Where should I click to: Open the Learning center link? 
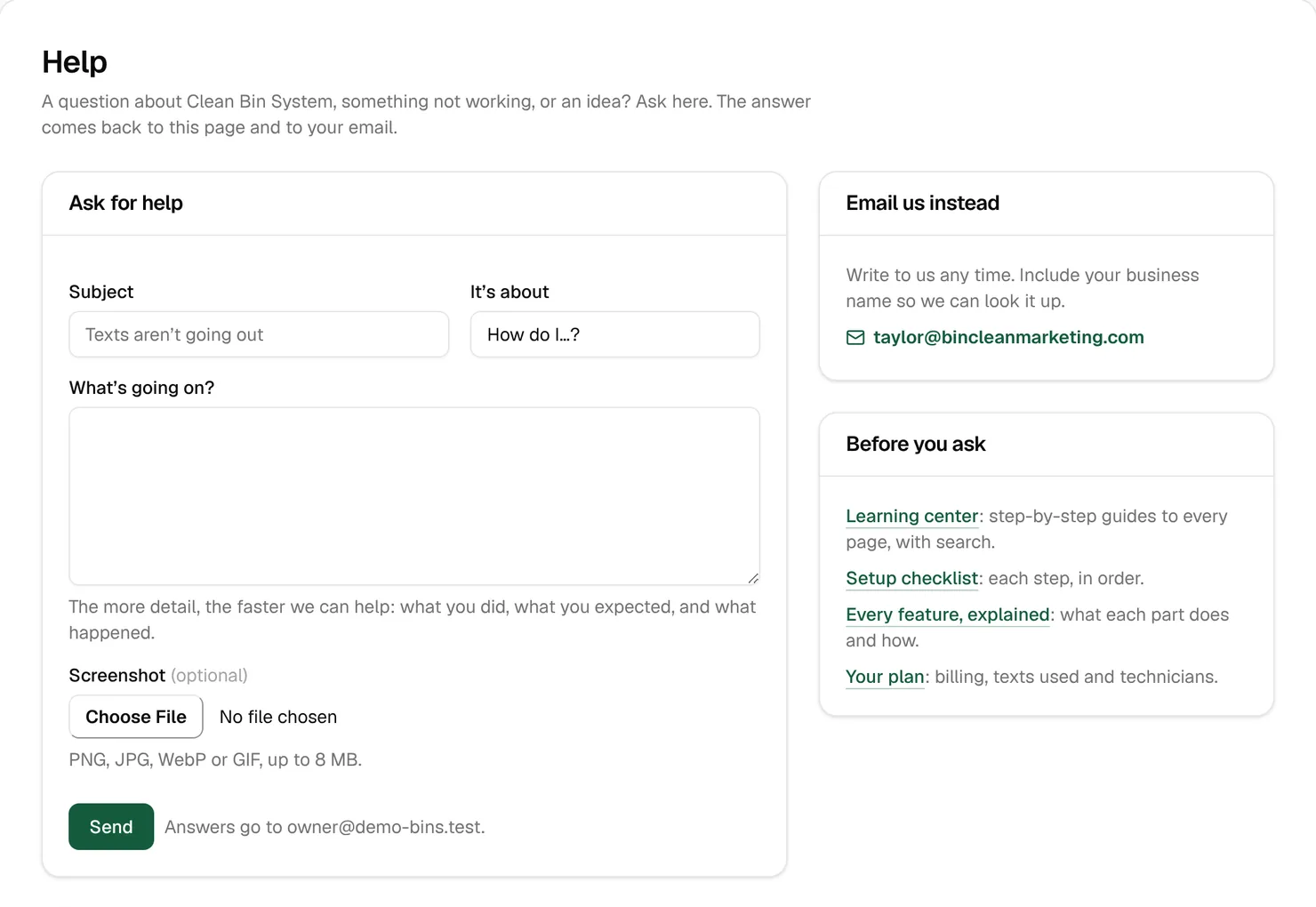click(912, 517)
